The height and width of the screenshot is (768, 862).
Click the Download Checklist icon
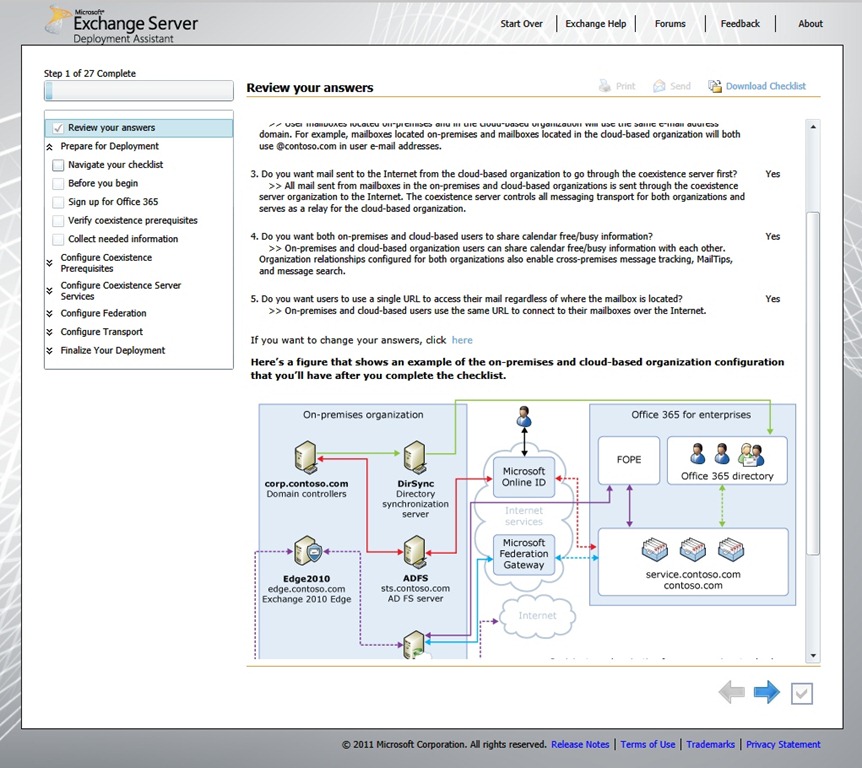(x=715, y=86)
